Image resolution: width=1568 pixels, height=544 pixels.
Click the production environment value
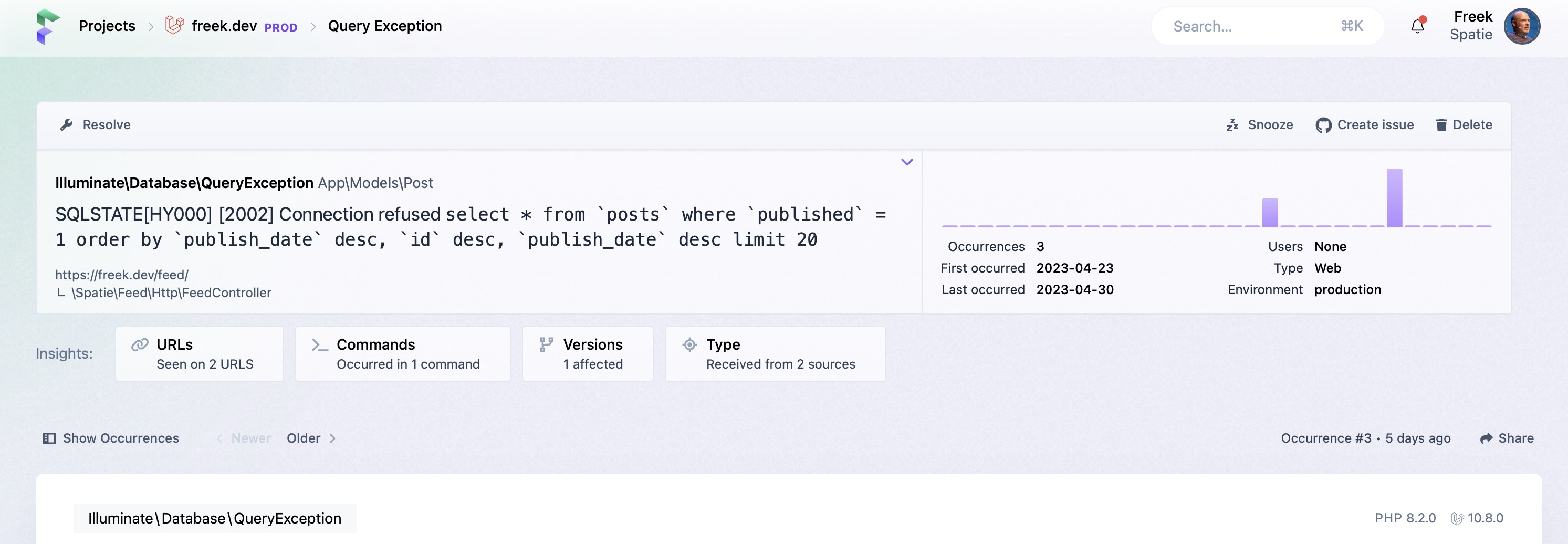pyautogui.click(x=1347, y=290)
